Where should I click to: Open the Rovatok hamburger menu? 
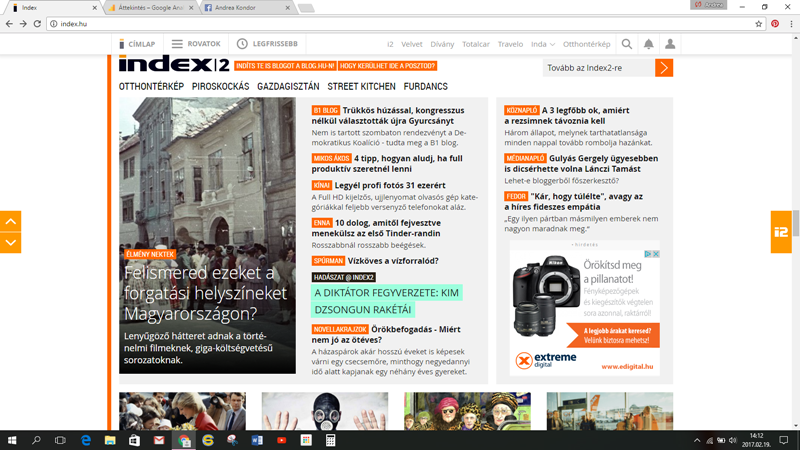coord(196,44)
